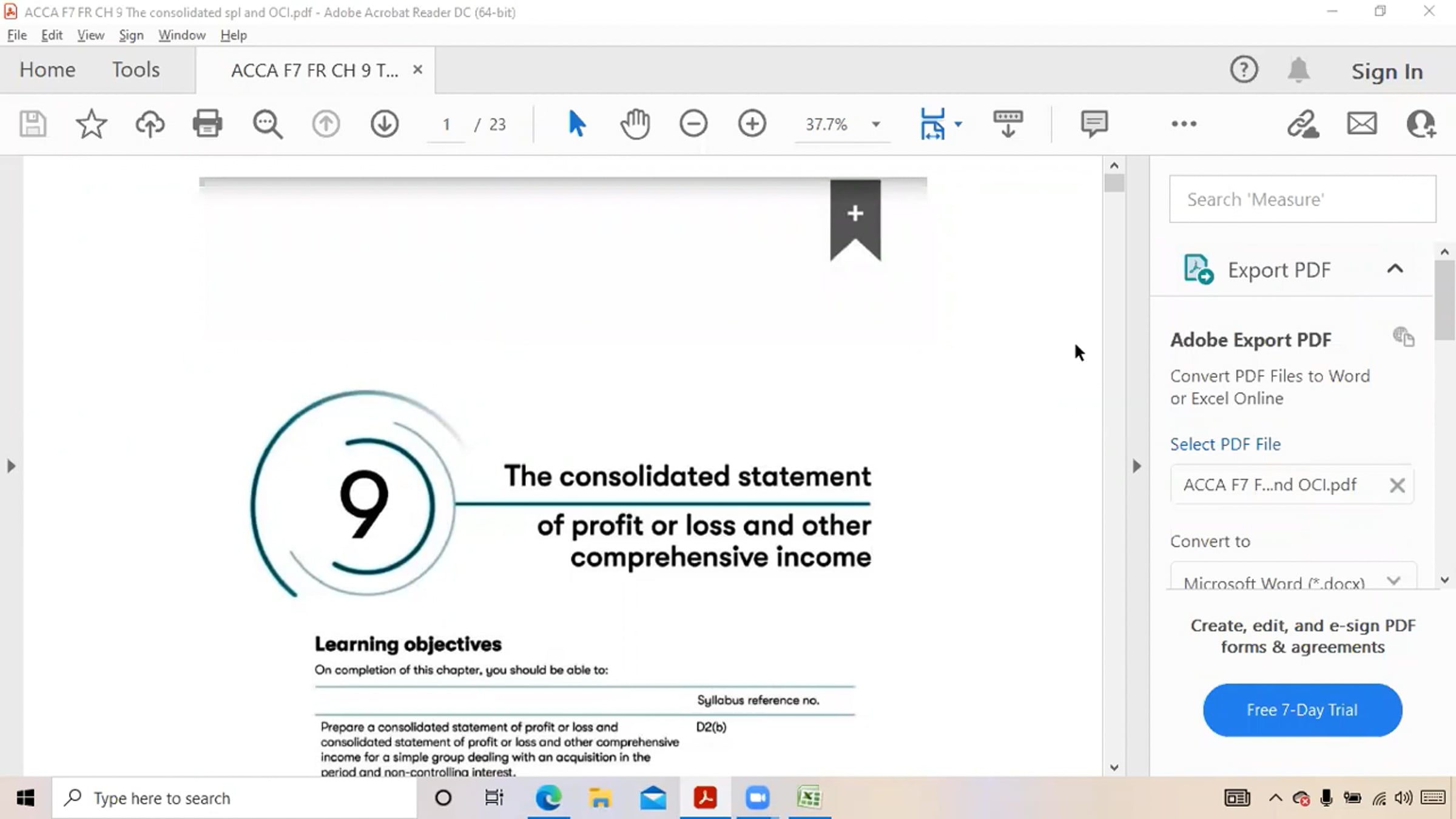Click the page number field
The image size is (1456, 819).
point(446,124)
